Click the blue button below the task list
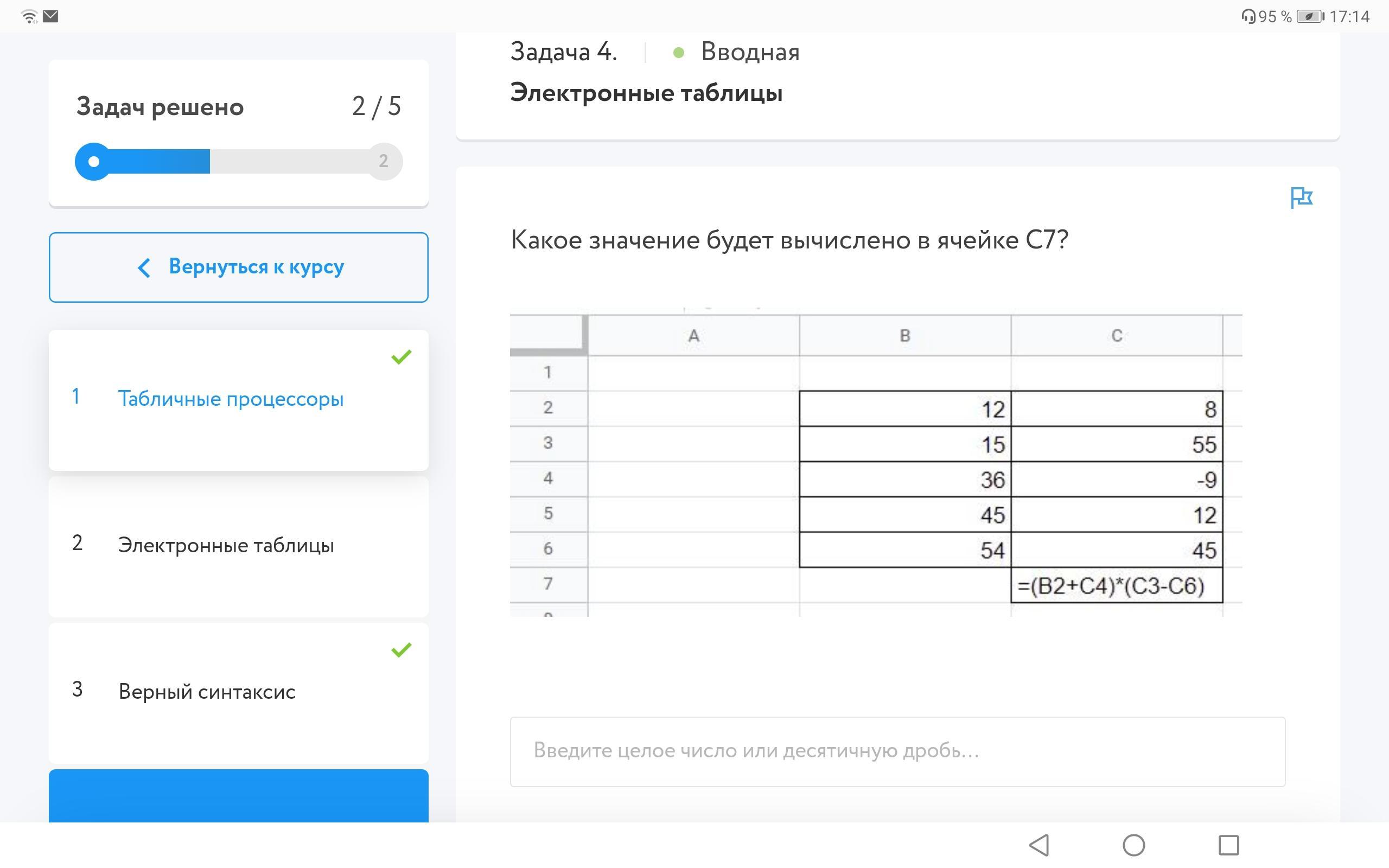The height and width of the screenshot is (868, 1389). [238, 796]
